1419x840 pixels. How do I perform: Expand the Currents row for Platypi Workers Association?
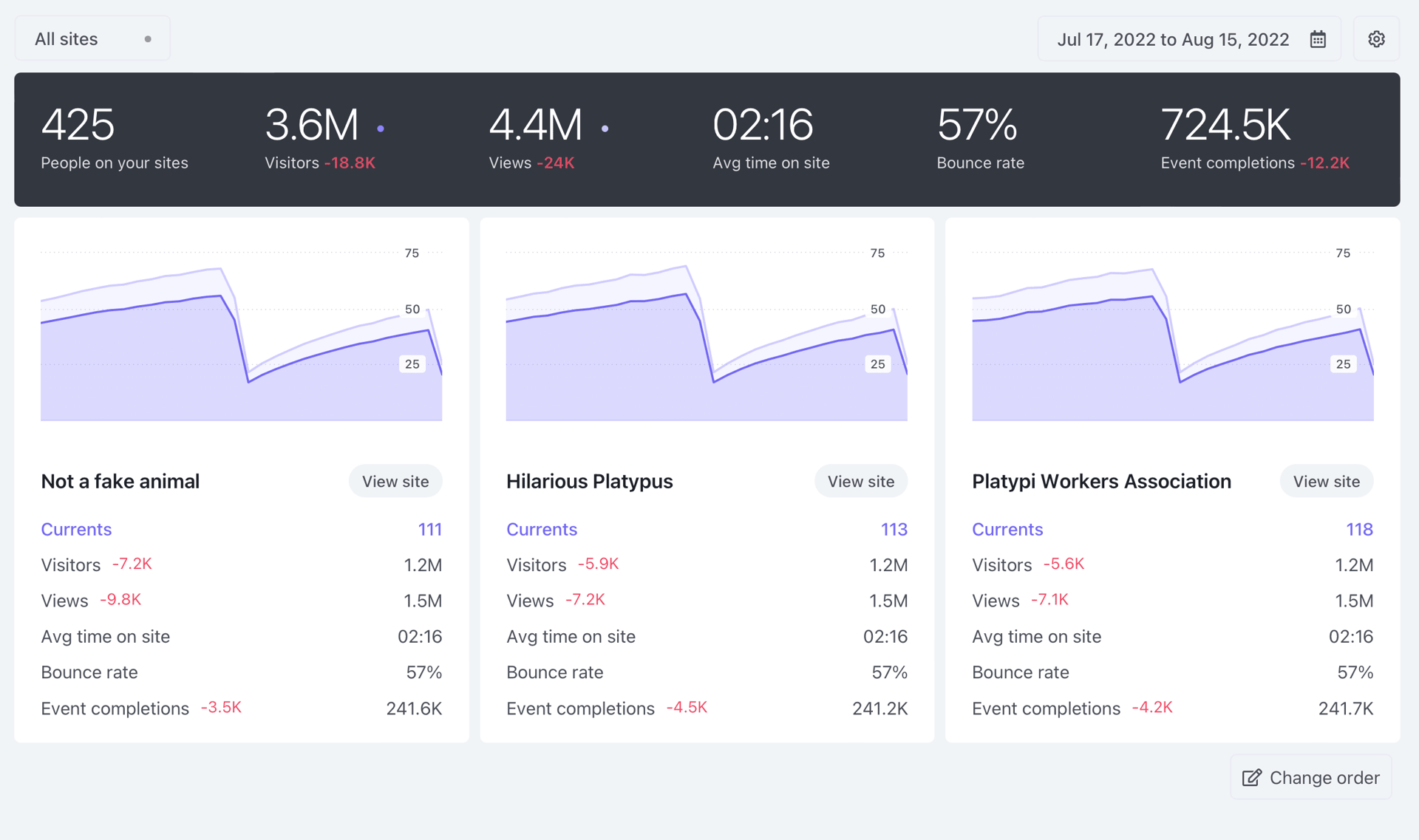click(x=1007, y=529)
